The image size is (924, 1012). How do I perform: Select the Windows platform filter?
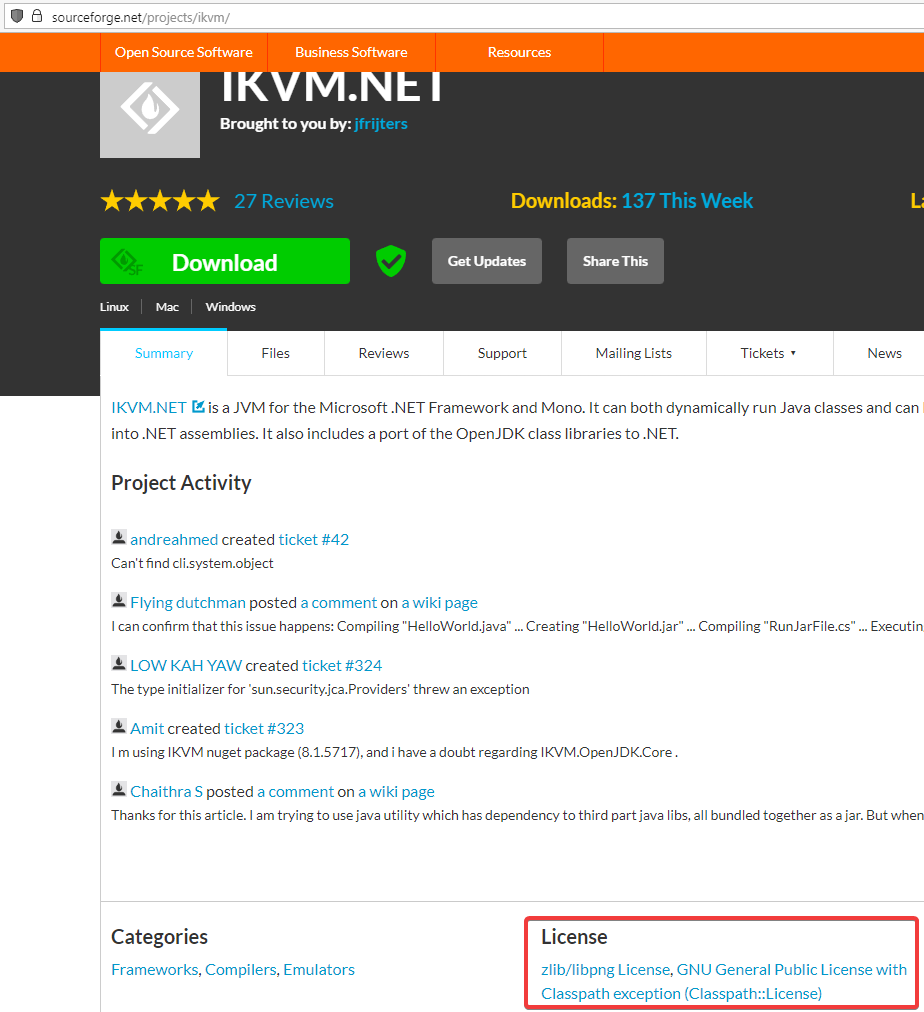pyautogui.click(x=229, y=307)
